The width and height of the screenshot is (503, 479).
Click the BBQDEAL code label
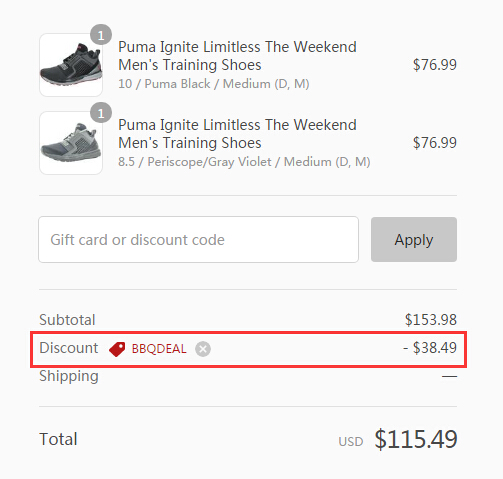click(159, 349)
